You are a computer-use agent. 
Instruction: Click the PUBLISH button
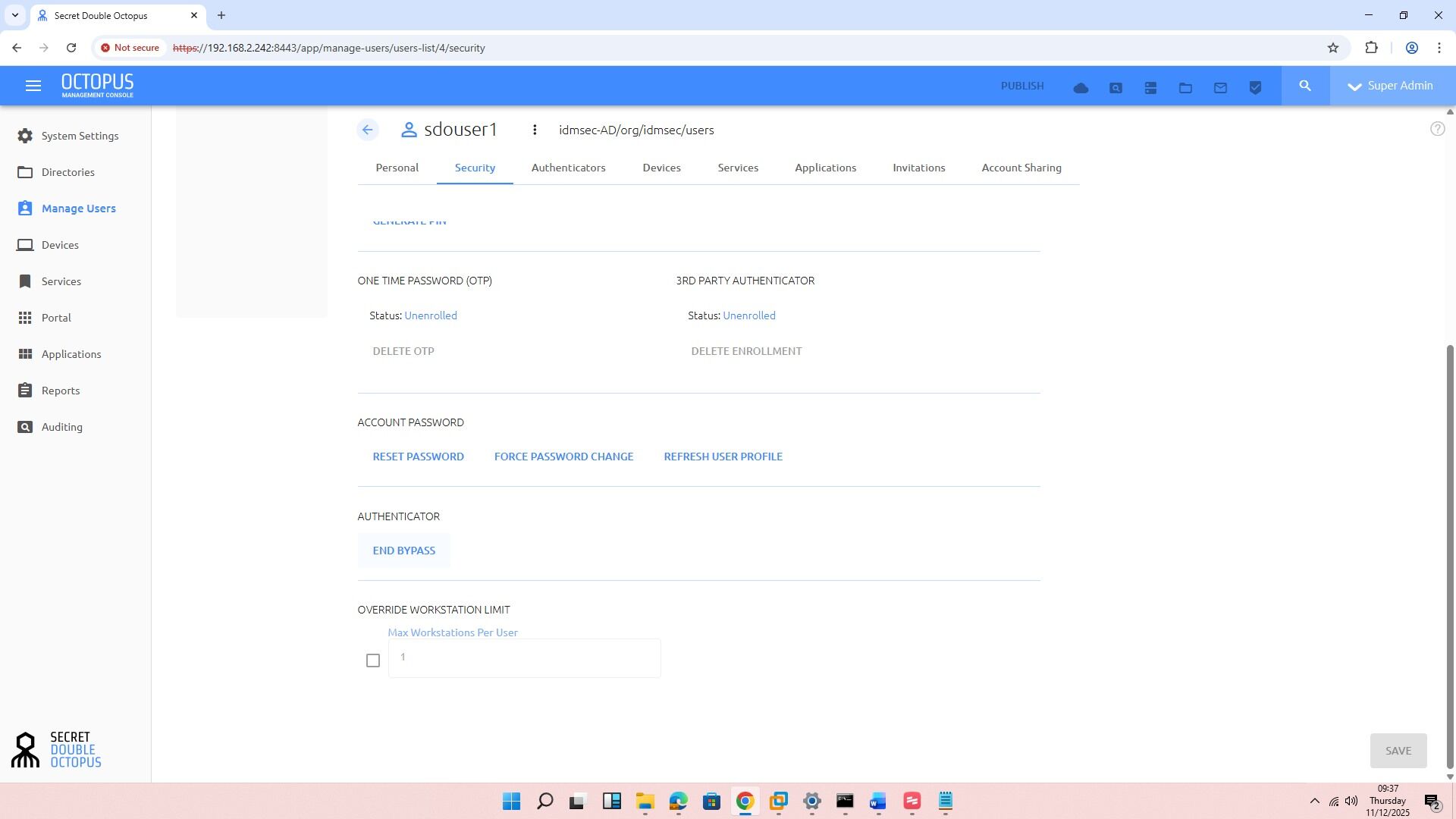click(1021, 86)
